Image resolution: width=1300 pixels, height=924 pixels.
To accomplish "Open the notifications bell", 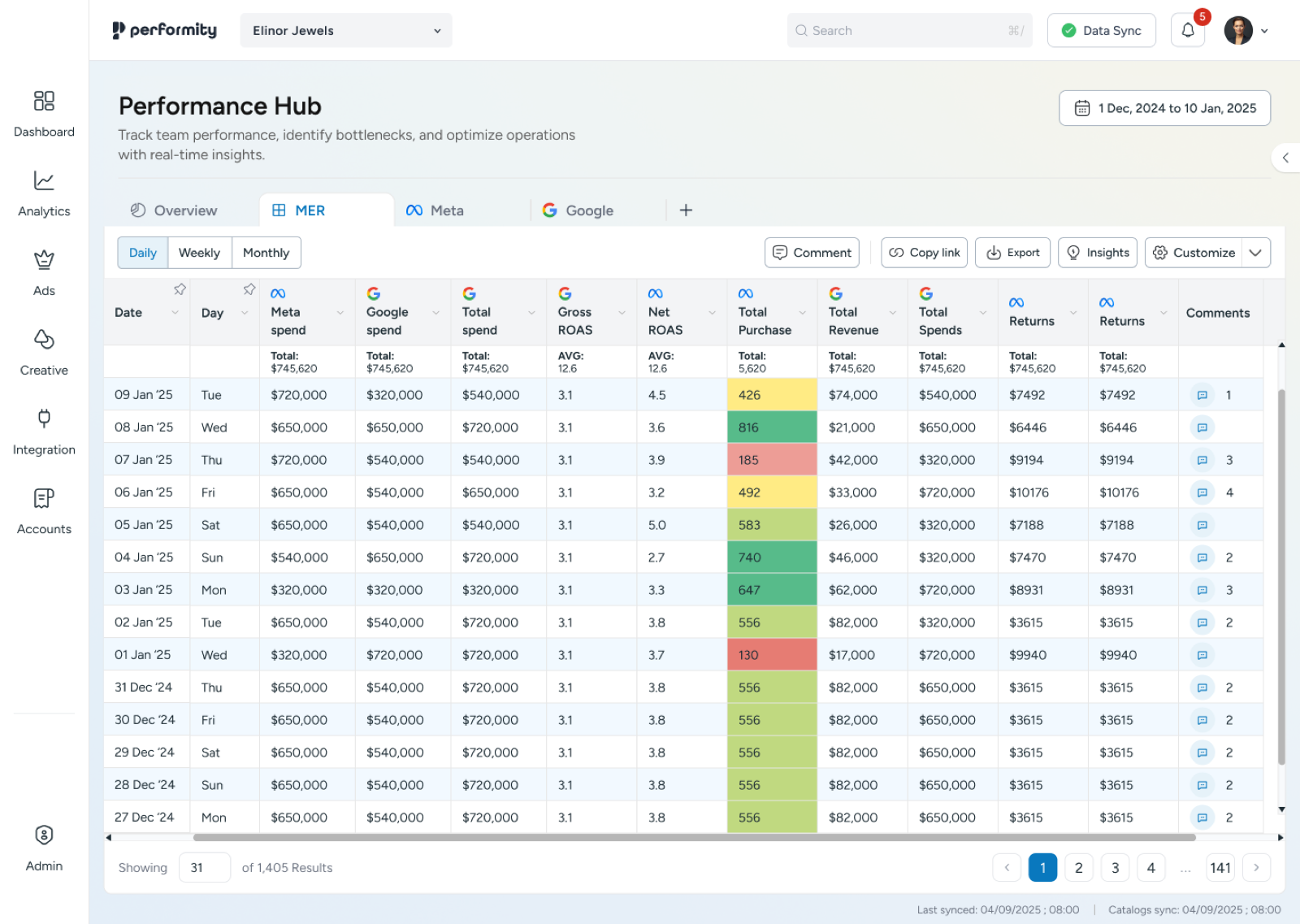I will 1188,30.
